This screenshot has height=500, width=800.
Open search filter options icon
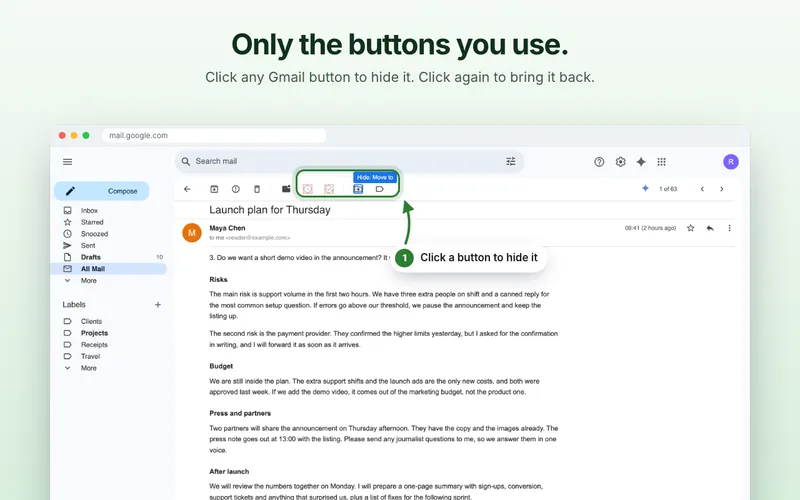(x=510, y=161)
